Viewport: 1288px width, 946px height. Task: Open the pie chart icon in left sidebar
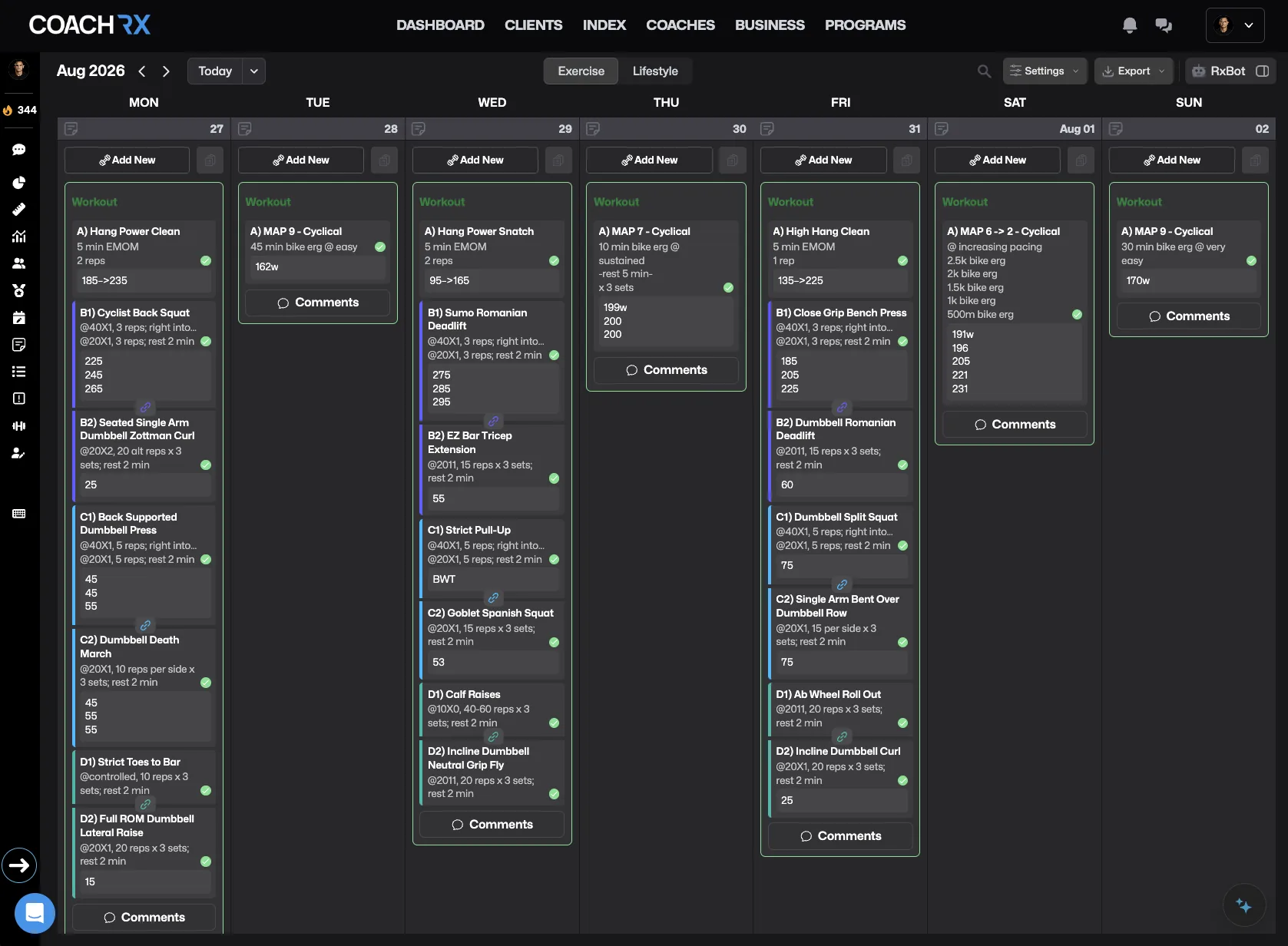point(19,183)
